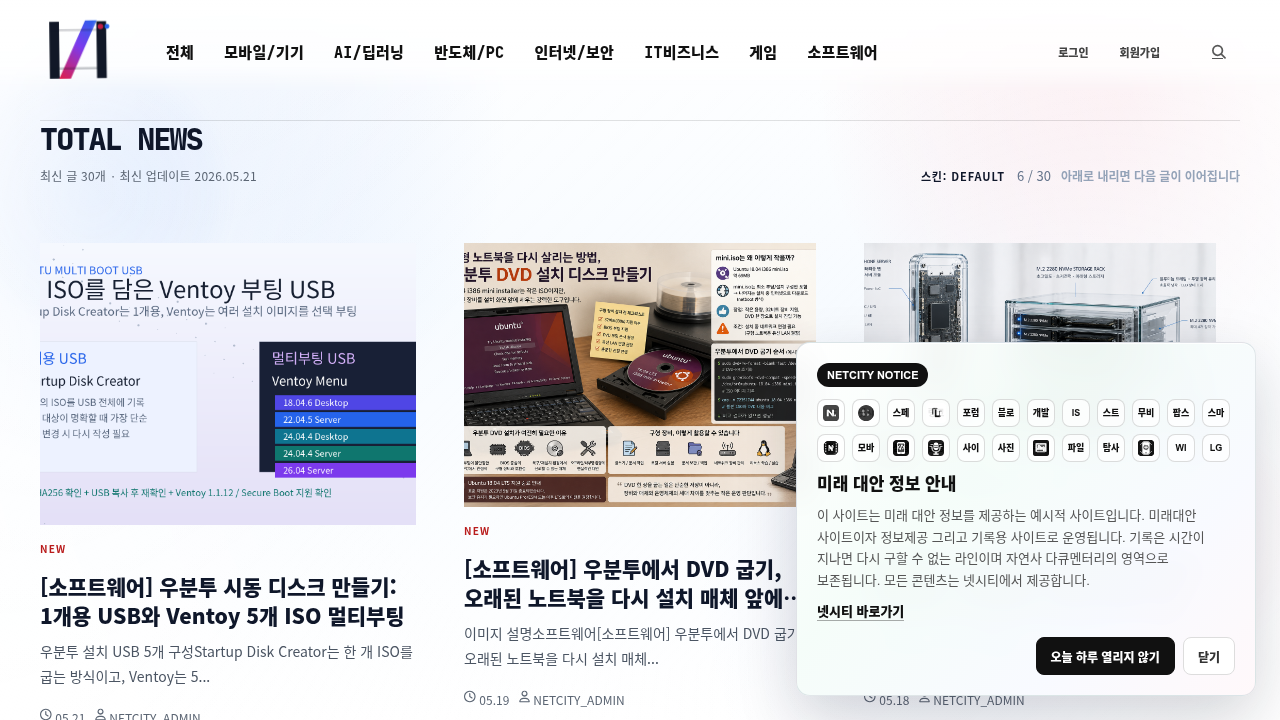This screenshot has width=1280, height=720.
Task: Open the 우분투 DVD 설치 디스크 thumbnail
Action: (x=640, y=375)
